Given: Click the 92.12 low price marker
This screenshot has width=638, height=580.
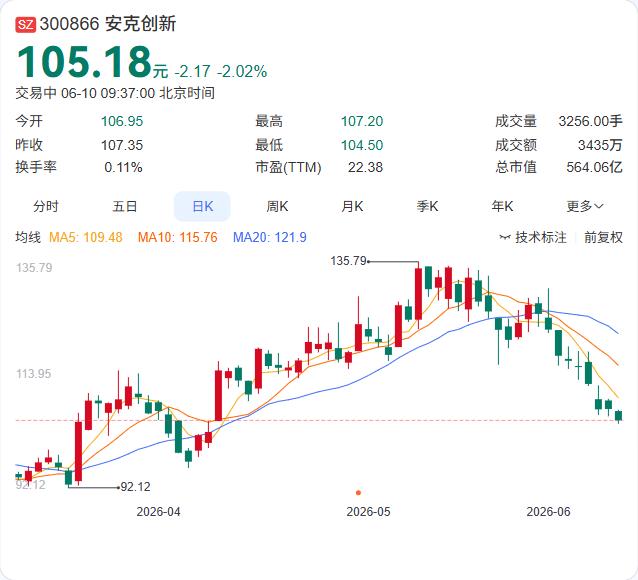Looking at the screenshot, I should [x=135, y=486].
